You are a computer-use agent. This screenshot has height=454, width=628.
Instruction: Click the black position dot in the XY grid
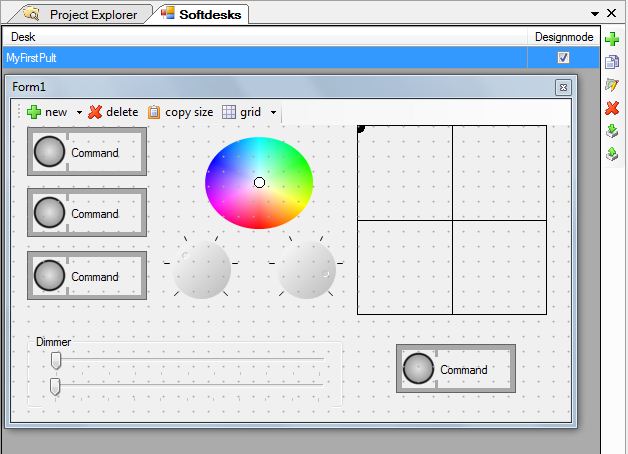pos(361,129)
